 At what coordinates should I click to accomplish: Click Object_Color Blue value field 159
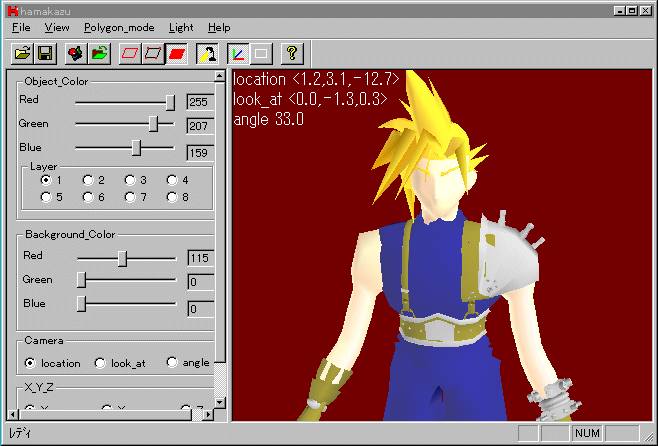tap(201, 153)
